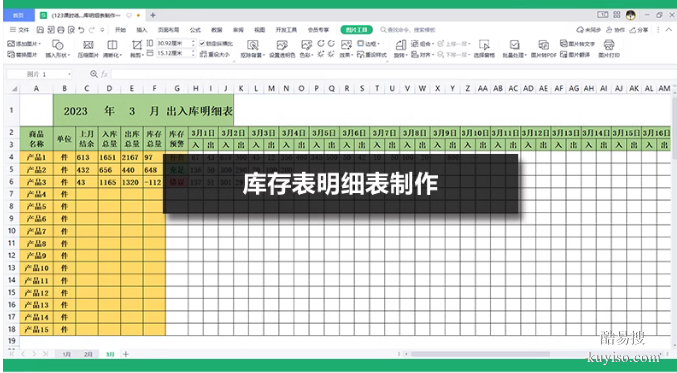Click the next sheet navigation arrow

(35, 354)
